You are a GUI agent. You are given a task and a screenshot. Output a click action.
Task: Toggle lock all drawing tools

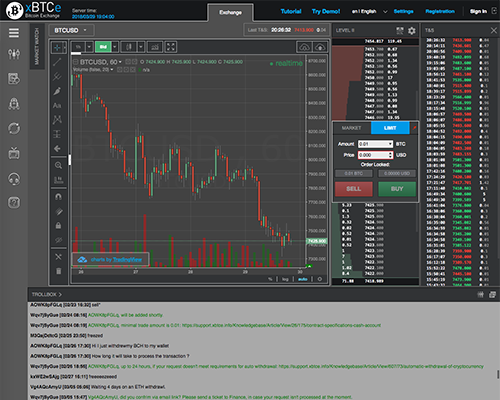(58, 226)
